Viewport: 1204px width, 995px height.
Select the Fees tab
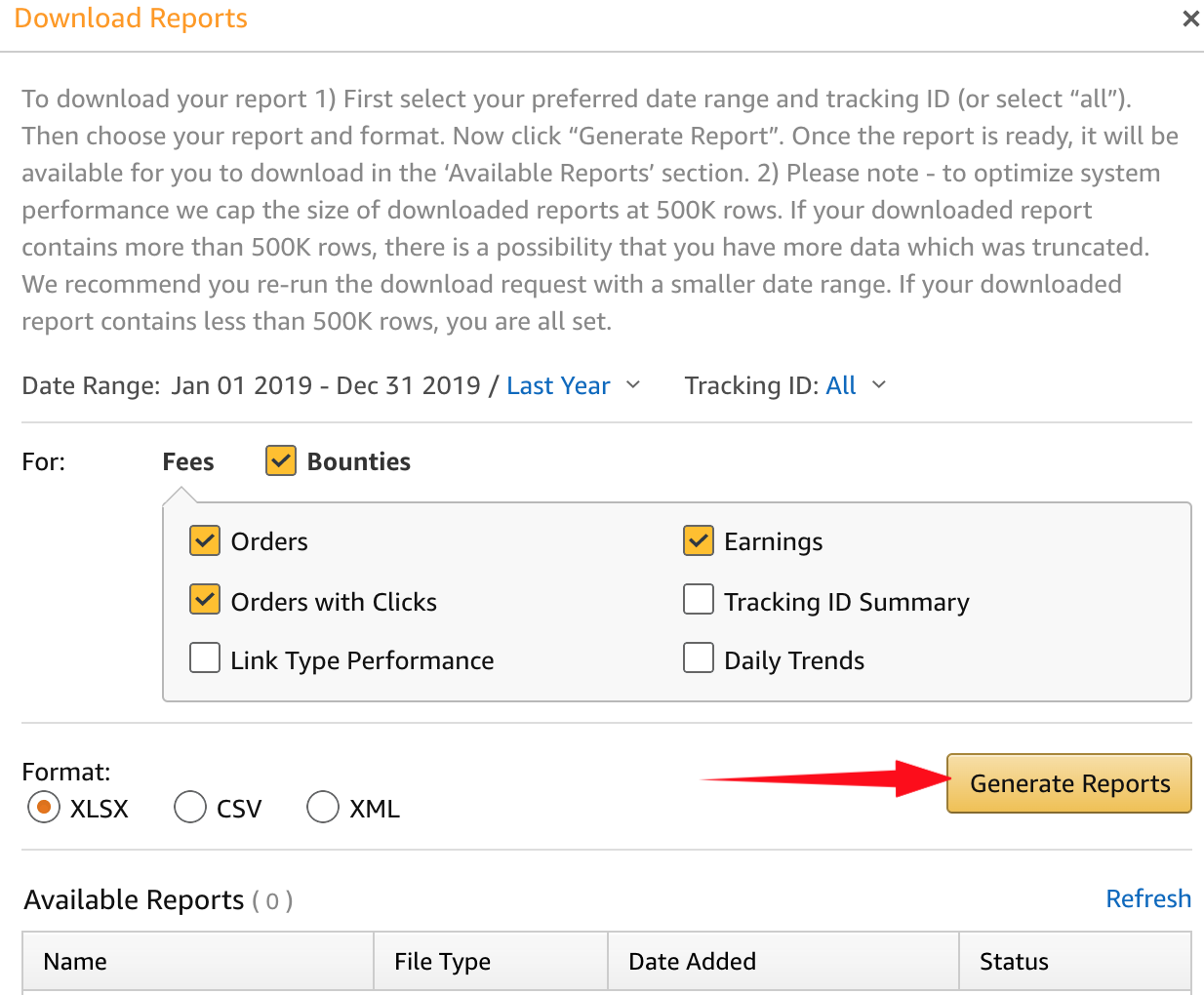(x=188, y=462)
